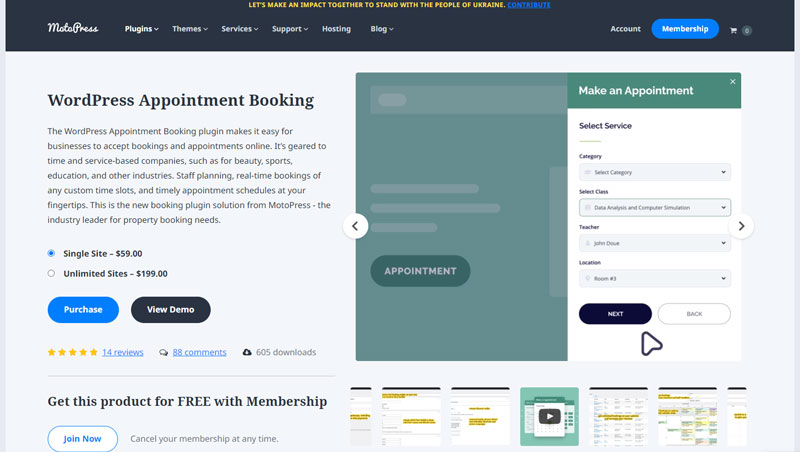The image size is (800, 452).
Task: Click the five-star rating icons
Action: (72, 353)
